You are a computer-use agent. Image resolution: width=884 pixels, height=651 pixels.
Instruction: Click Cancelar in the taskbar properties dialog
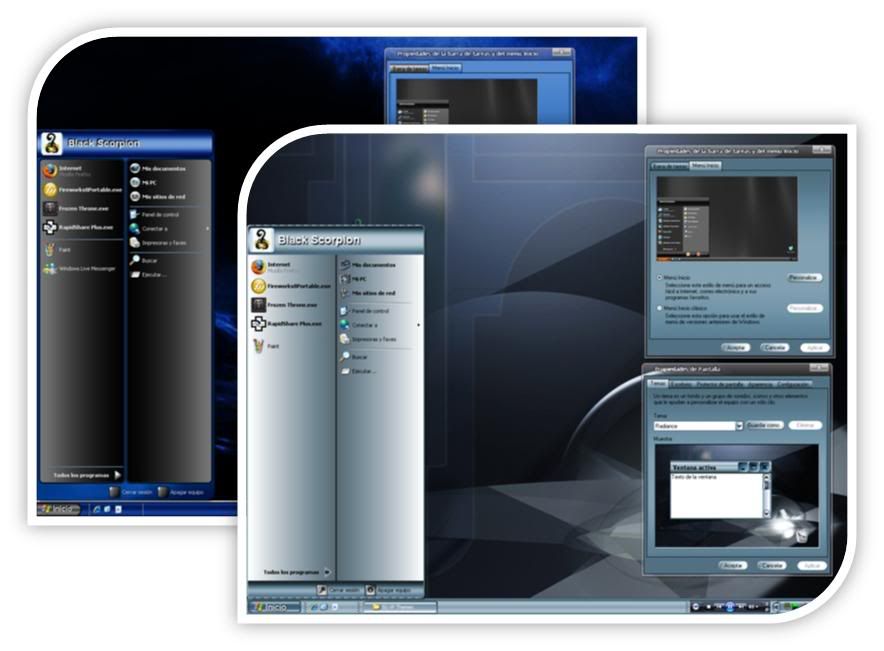coord(774,347)
